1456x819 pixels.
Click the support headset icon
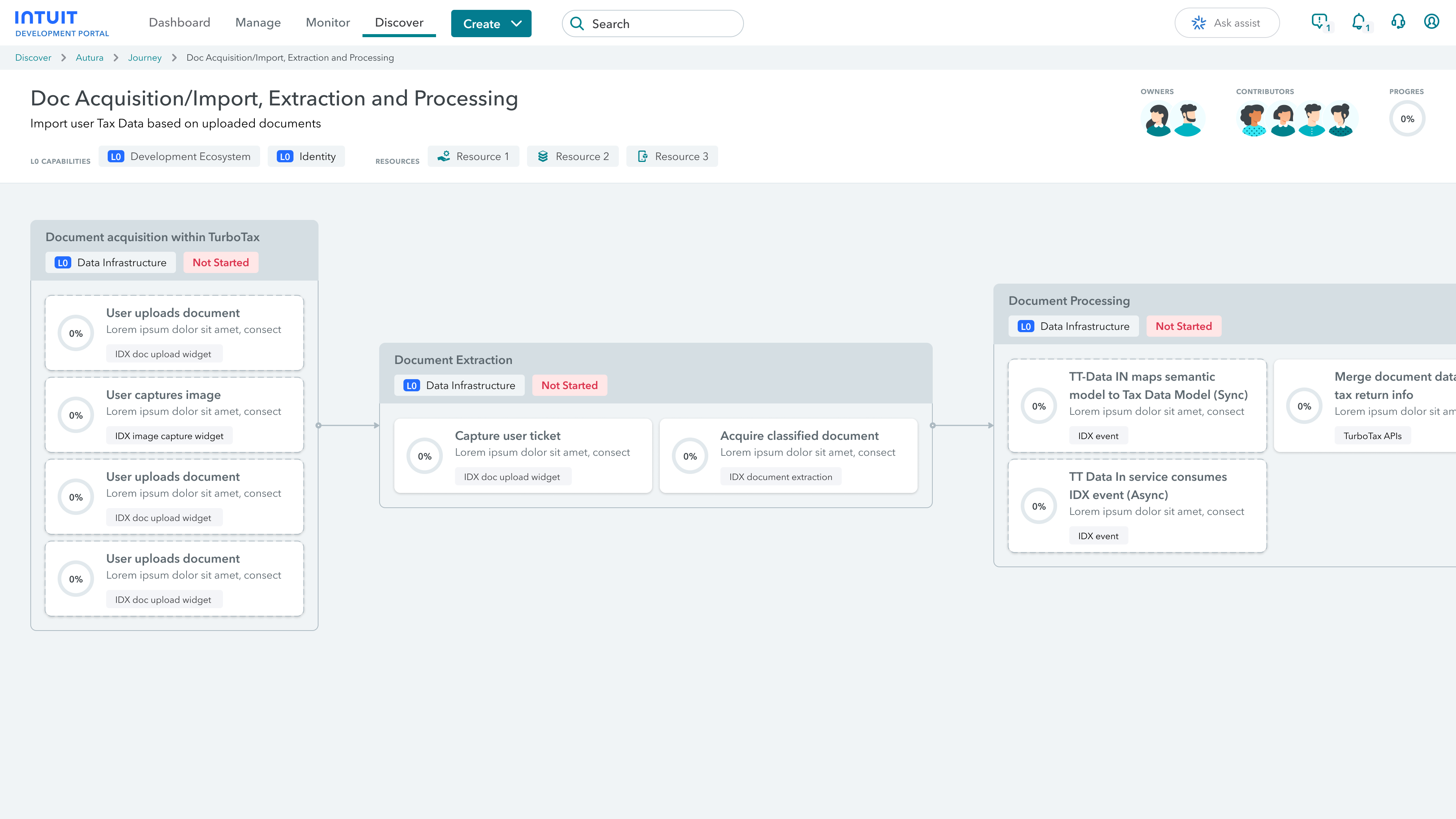click(x=1398, y=22)
